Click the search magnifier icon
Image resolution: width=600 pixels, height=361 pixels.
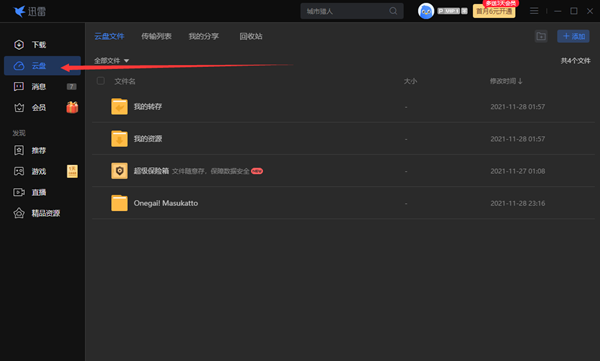pos(393,11)
